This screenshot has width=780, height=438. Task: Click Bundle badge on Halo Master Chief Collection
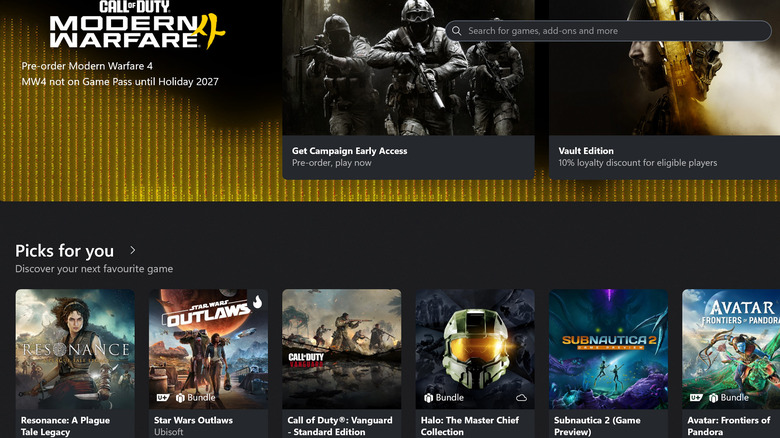pos(444,398)
